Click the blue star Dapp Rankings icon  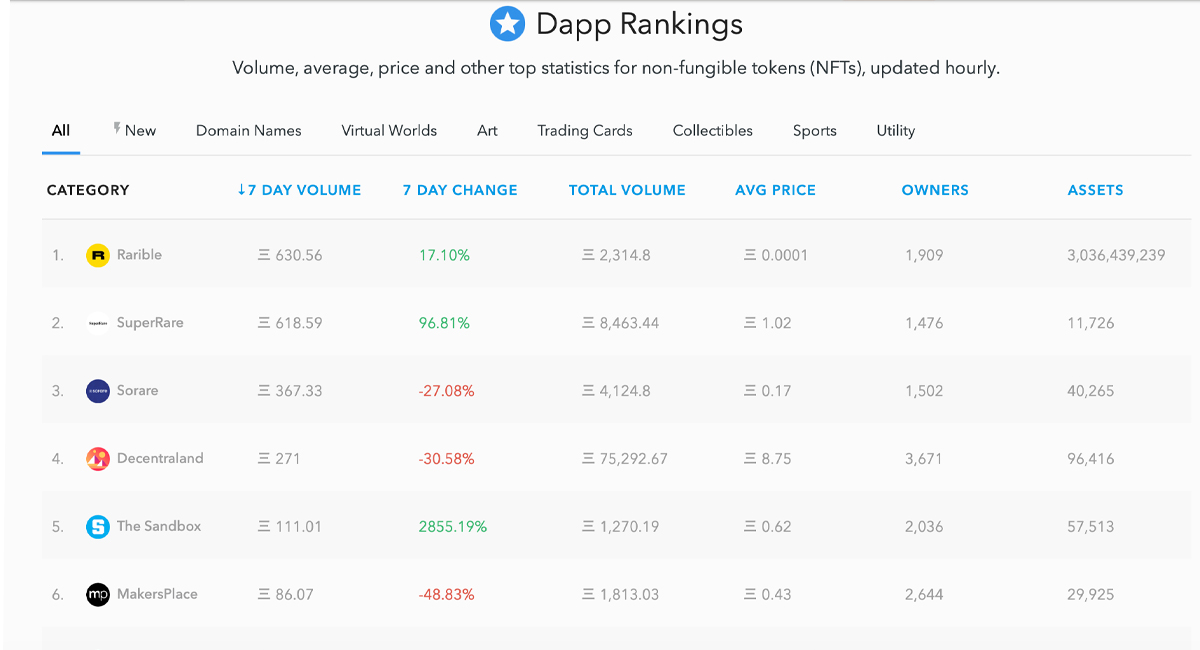[x=508, y=23]
